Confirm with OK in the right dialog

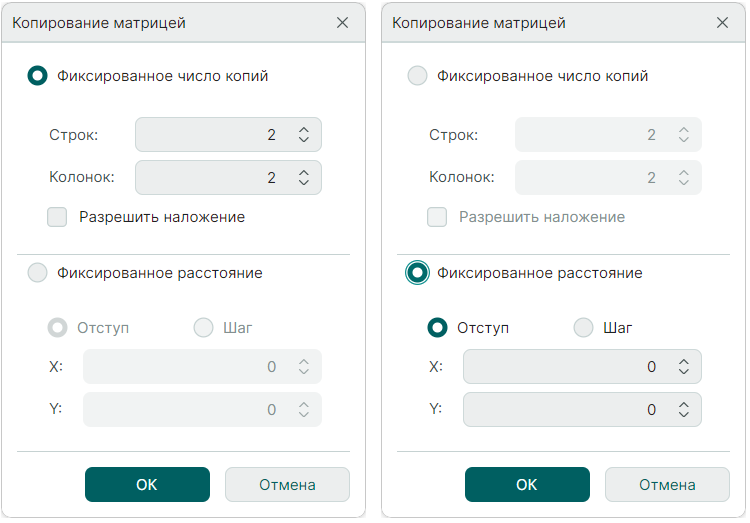[x=527, y=485]
